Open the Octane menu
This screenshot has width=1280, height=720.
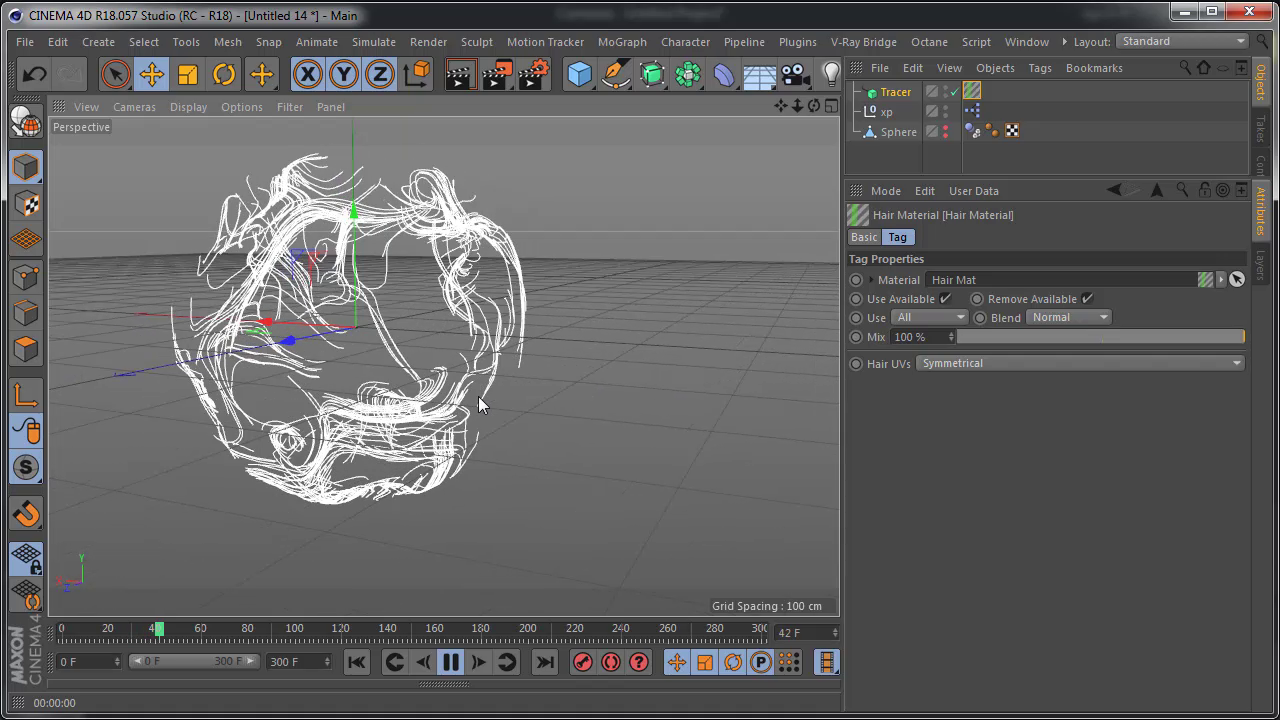[929, 42]
